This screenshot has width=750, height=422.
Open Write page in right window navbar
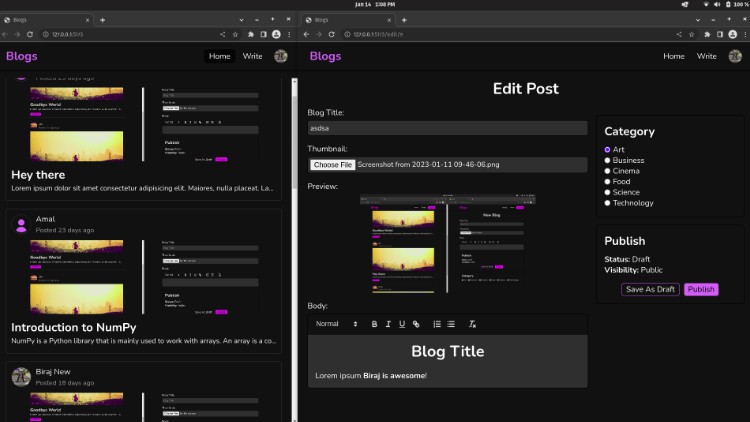[x=706, y=56]
